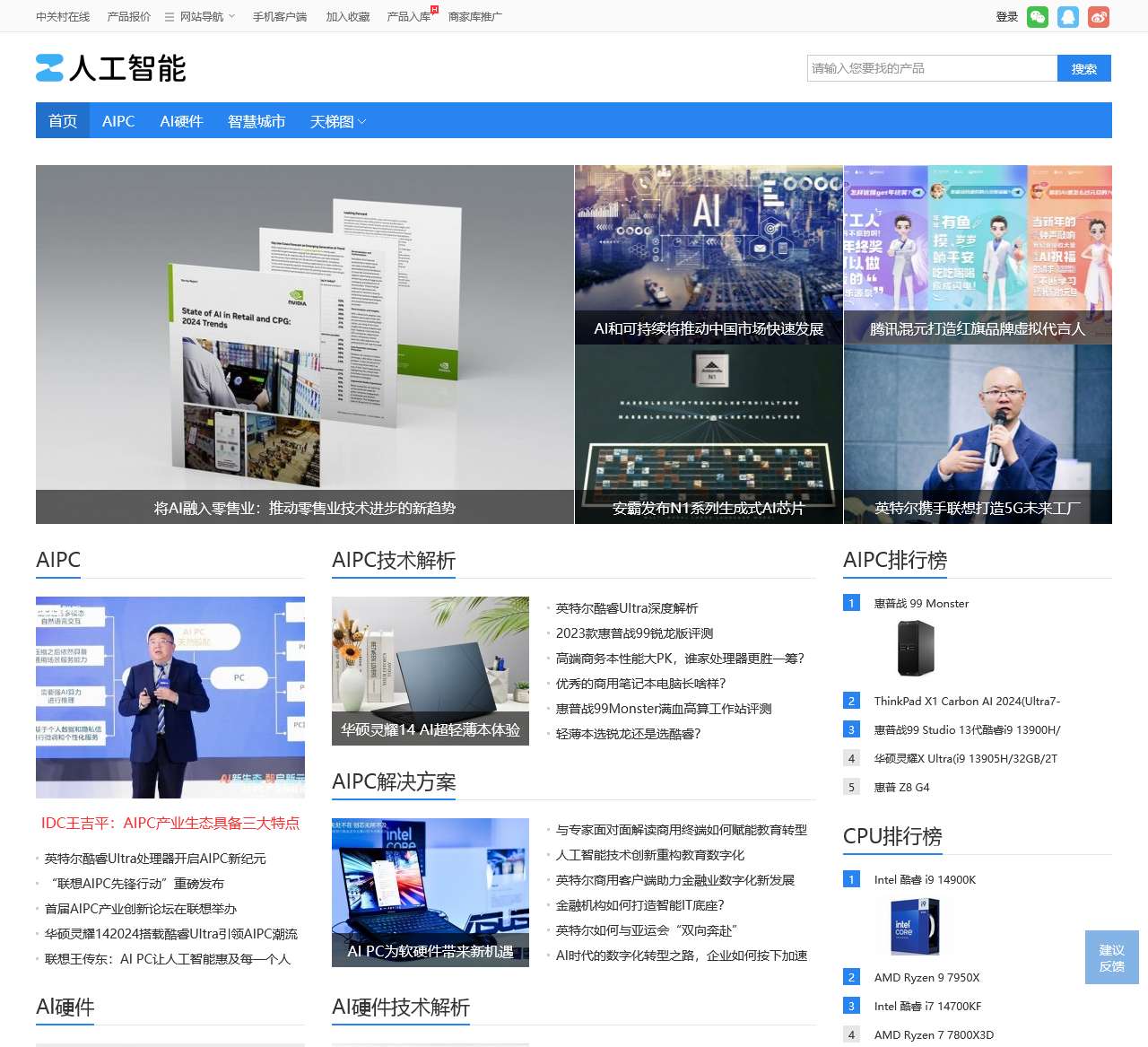
Task: Switch to the AIPC tab
Action: tap(118, 121)
